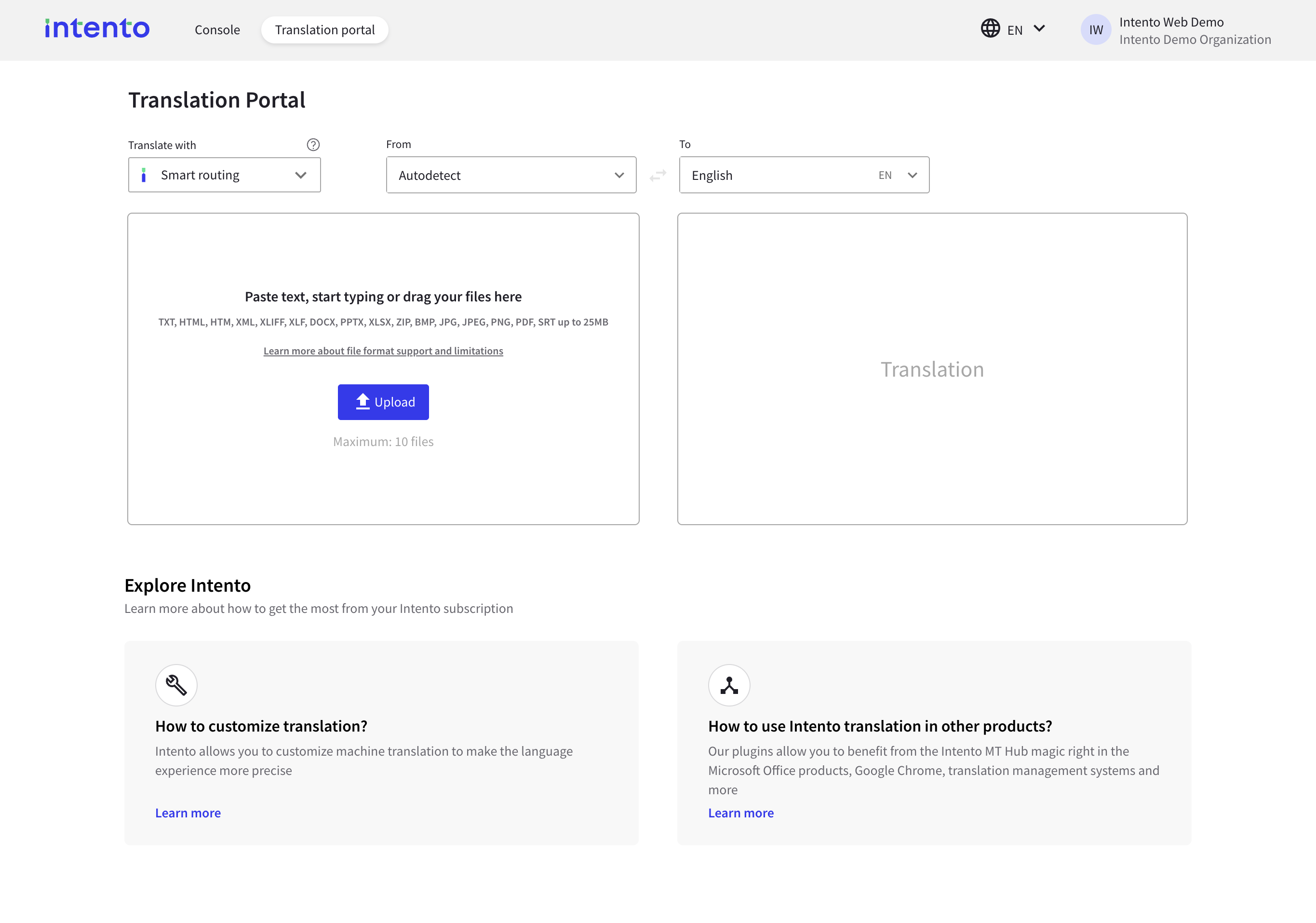Click the file format support and limitations link
This screenshot has height=923, width=1316.
(383, 351)
